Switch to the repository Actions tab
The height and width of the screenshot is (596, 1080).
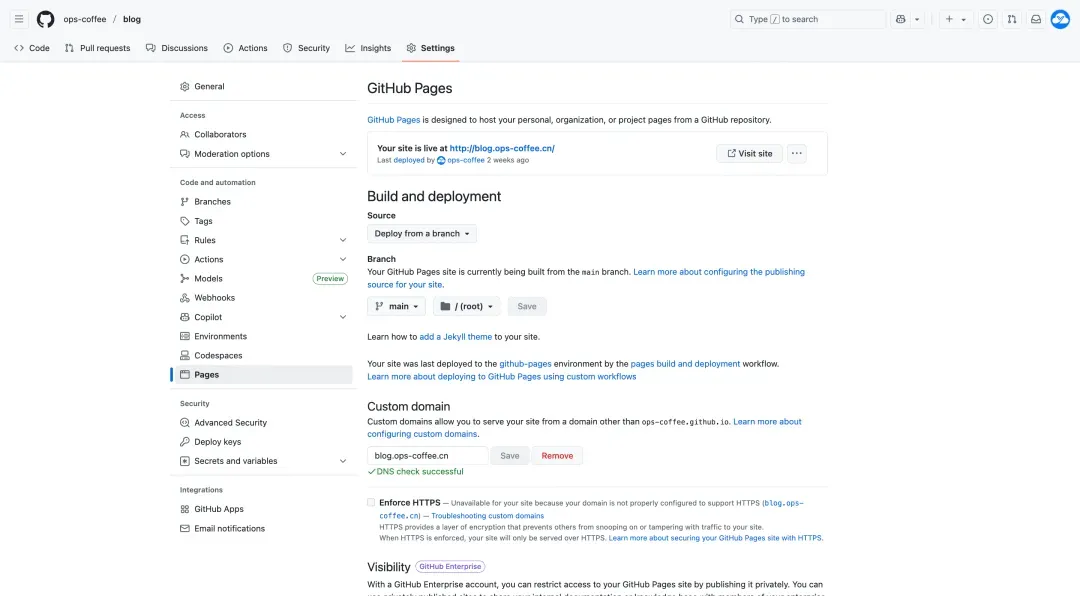point(245,48)
